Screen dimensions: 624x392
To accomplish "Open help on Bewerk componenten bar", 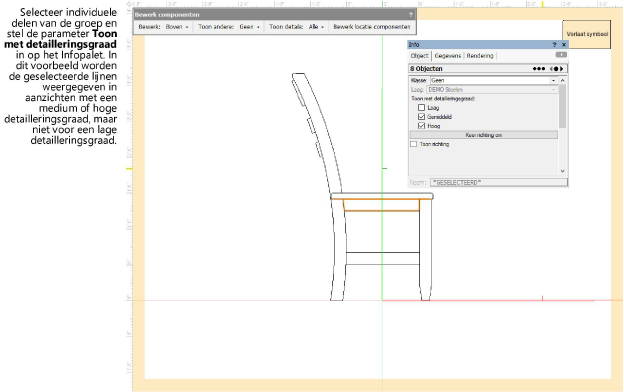I will coord(411,15).
